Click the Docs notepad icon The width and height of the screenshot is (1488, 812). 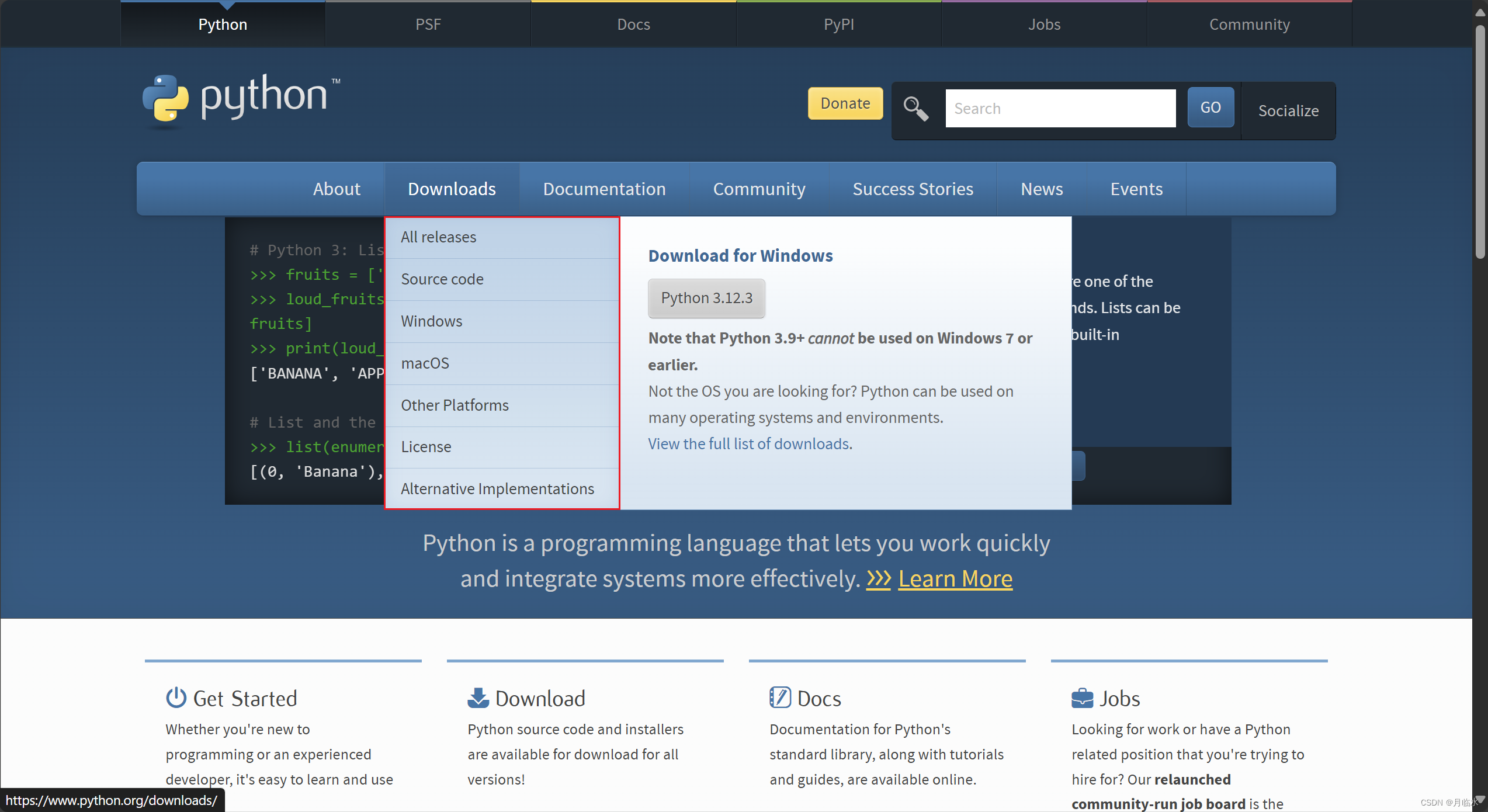tap(780, 698)
